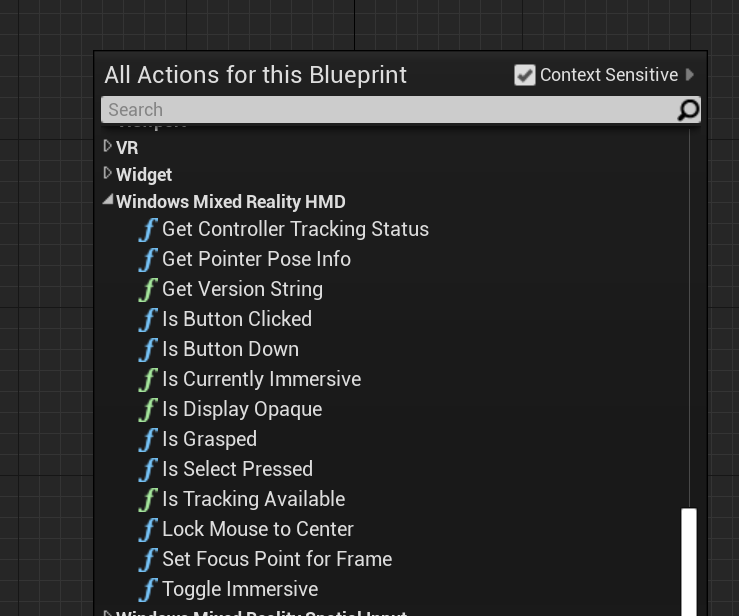Collapse Windows Mixed Reality HMD category
739x616 pixels.
[x=108, y=201]
